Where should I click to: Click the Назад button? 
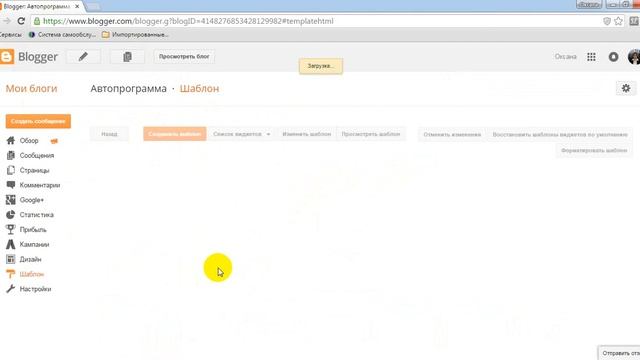[109, 134]
